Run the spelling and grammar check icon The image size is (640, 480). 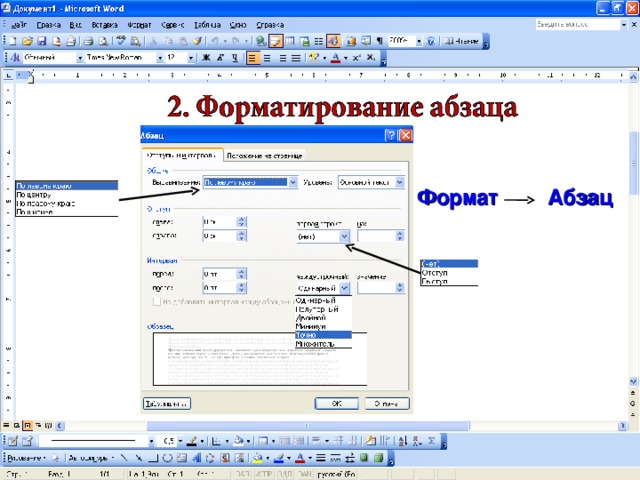click(x=120, y=41)
